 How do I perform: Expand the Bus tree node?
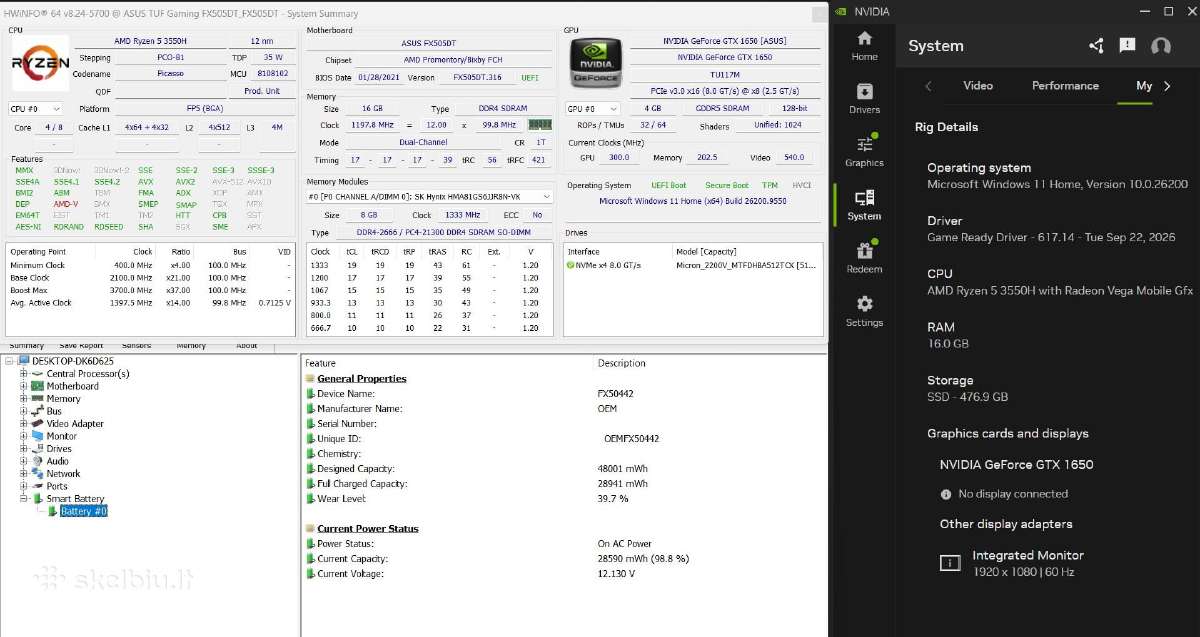[x=23, y=411]
